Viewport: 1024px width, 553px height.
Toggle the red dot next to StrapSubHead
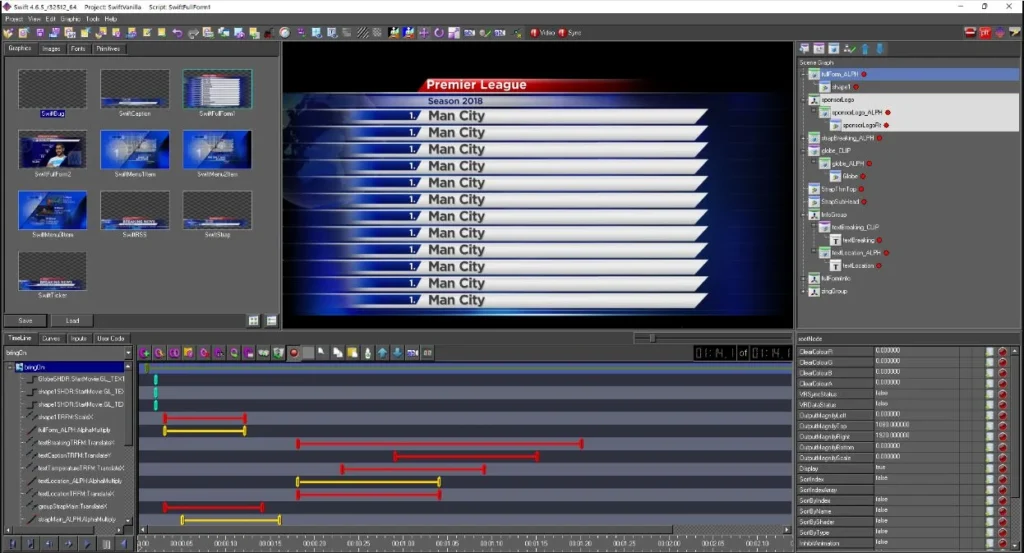pos(863,202)
